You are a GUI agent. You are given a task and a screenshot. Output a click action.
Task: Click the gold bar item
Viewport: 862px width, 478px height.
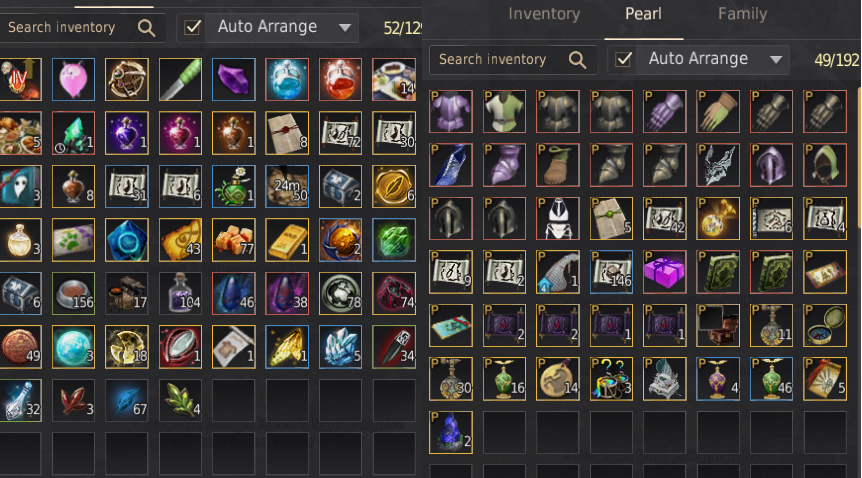[x=287, y=240]
